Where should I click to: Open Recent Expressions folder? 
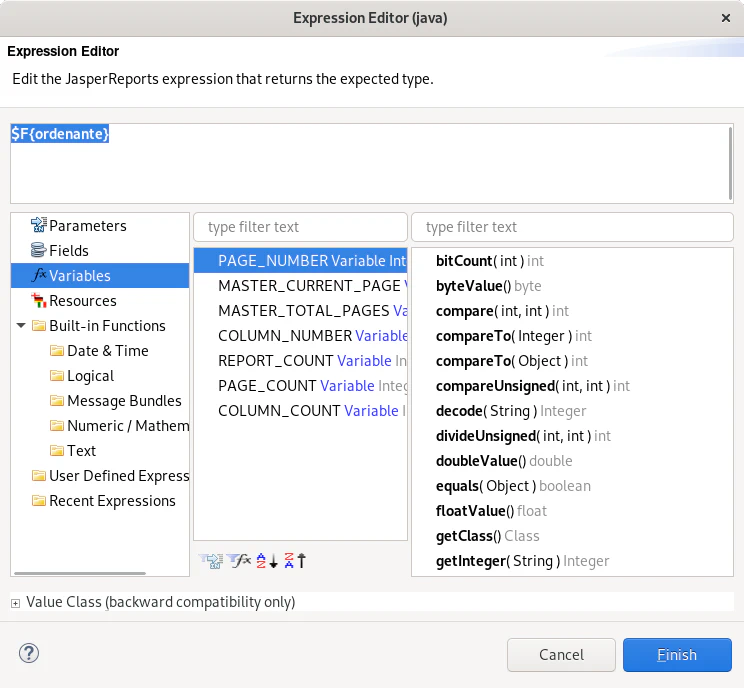111,501
